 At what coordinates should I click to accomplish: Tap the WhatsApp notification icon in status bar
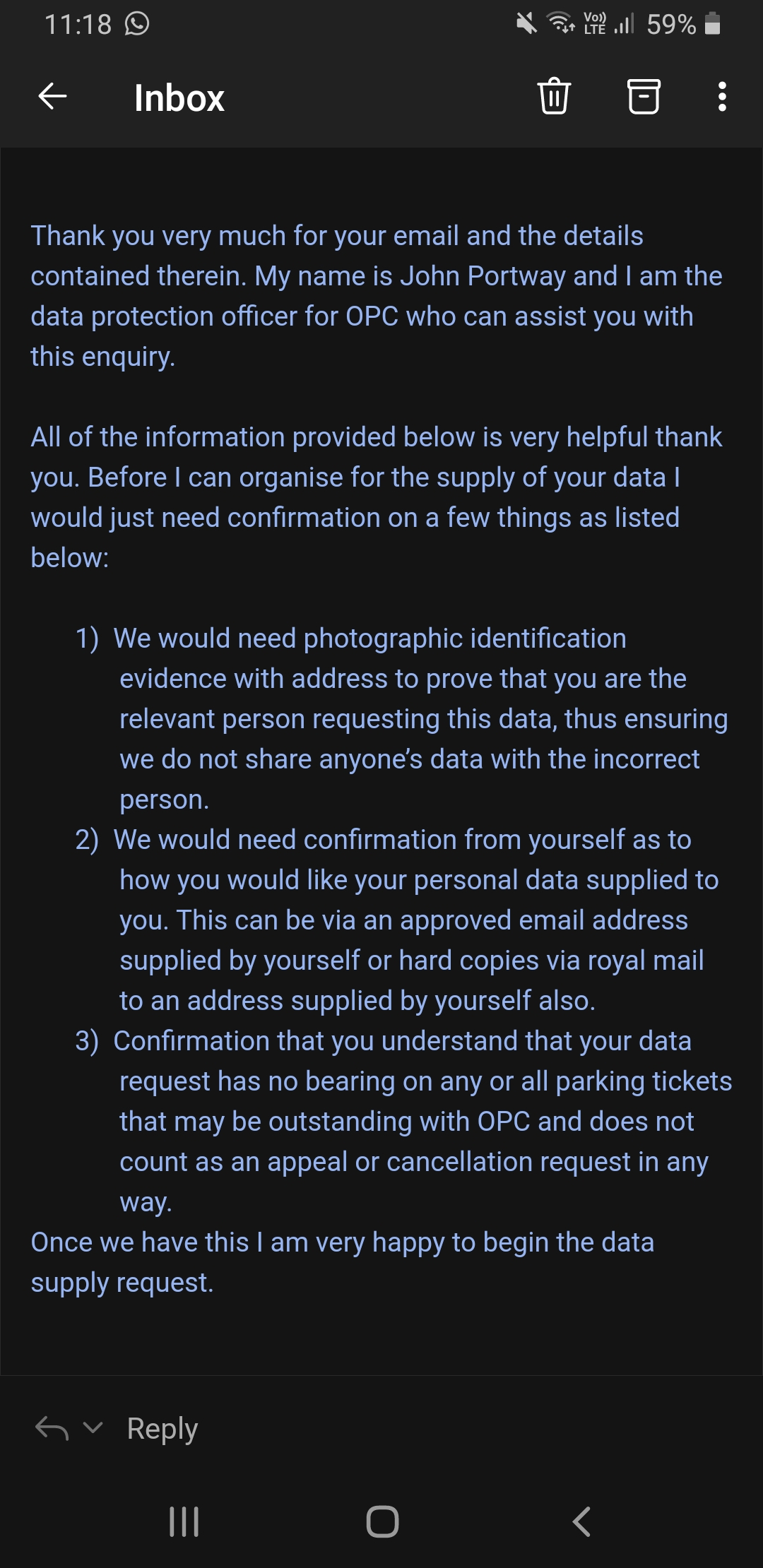(x=137, y=24)
